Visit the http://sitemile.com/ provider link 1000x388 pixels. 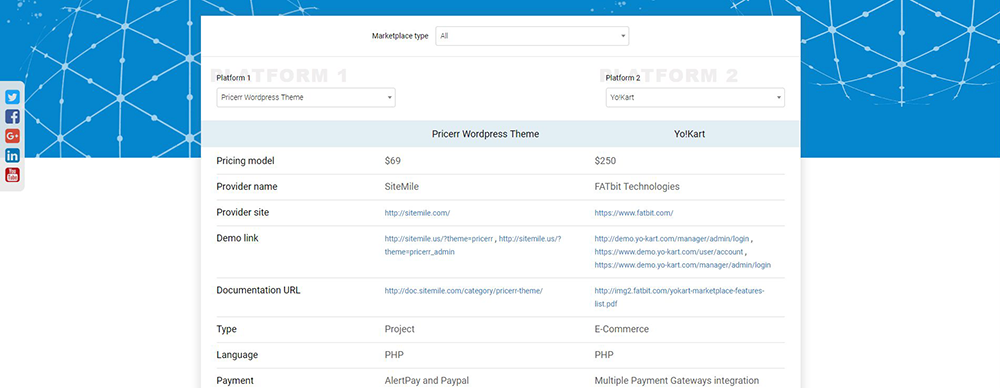click(x=418, y=213)
